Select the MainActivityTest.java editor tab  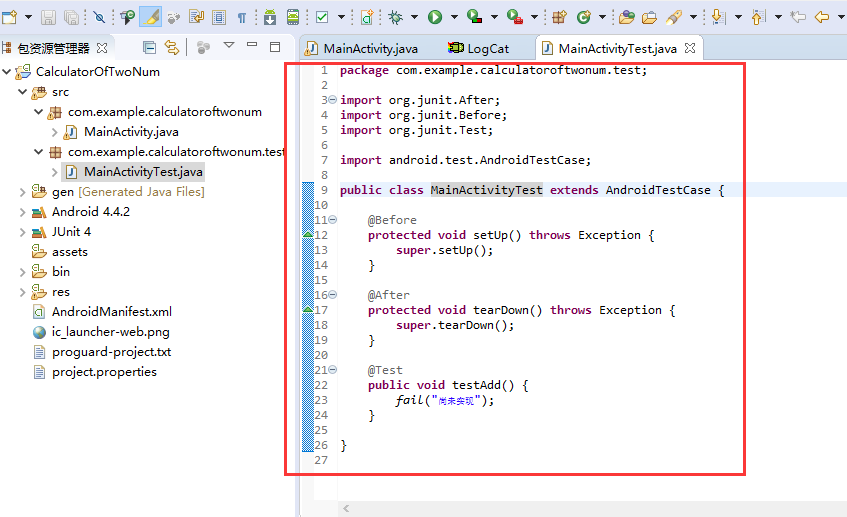click(x=617, y=49)
